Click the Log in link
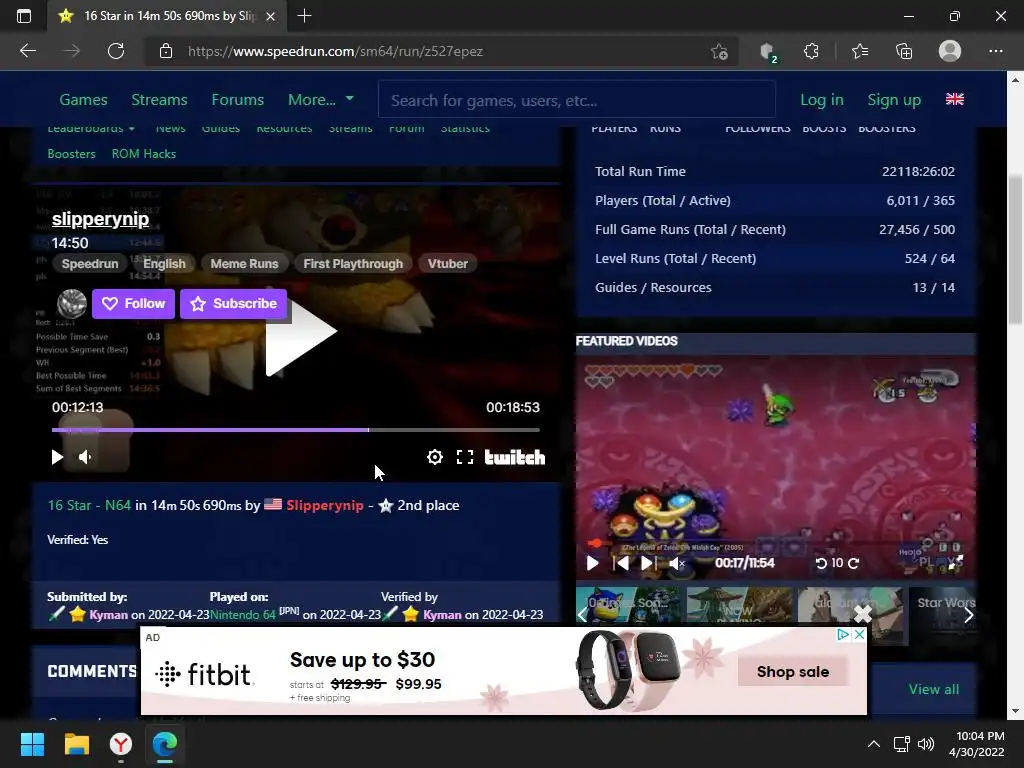Screen dimensions: 1024x768 pos(822,100)
